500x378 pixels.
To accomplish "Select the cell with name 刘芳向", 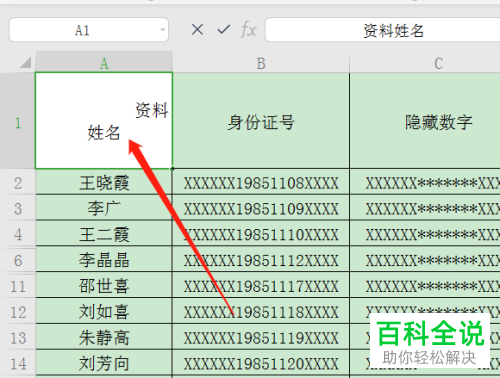I will (x=104, y=363).
